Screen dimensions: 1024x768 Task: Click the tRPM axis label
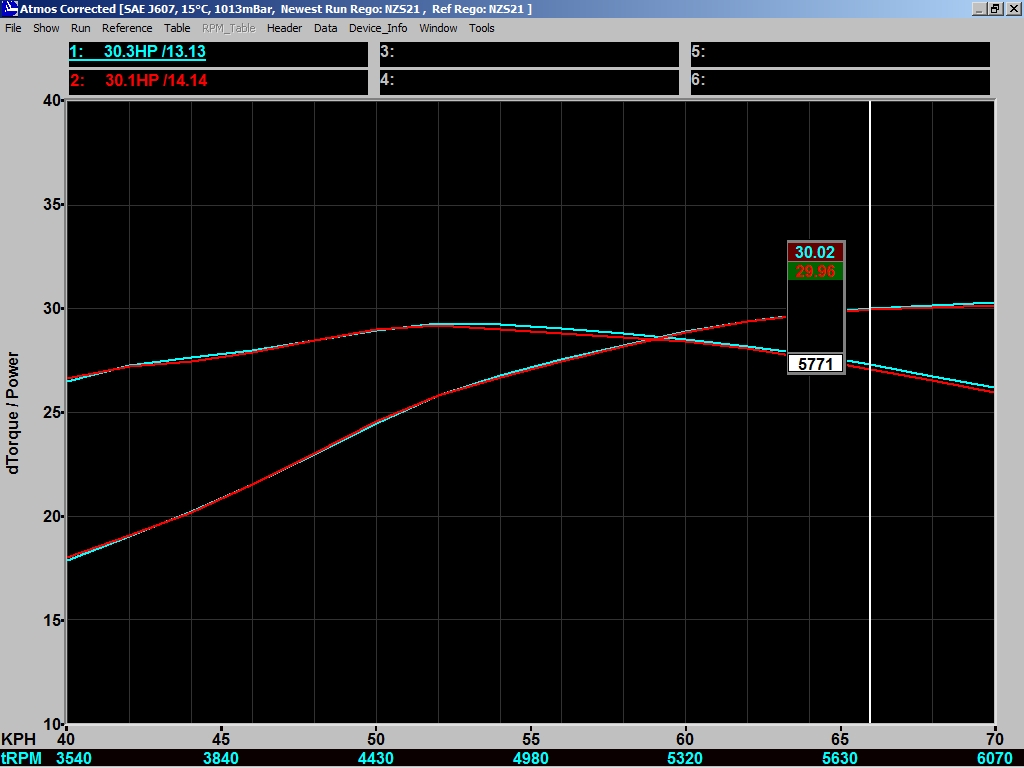click(22, 758)
